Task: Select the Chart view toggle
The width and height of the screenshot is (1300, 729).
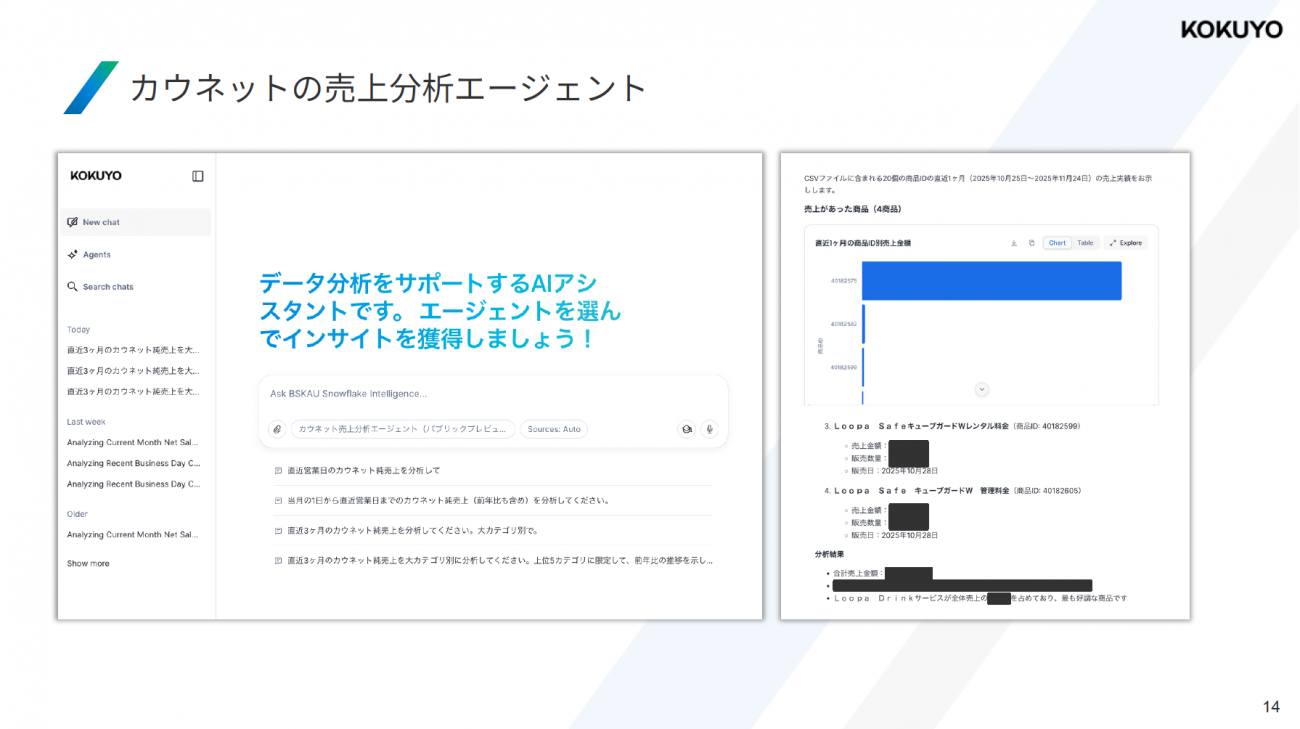Action: (1057, 243)
